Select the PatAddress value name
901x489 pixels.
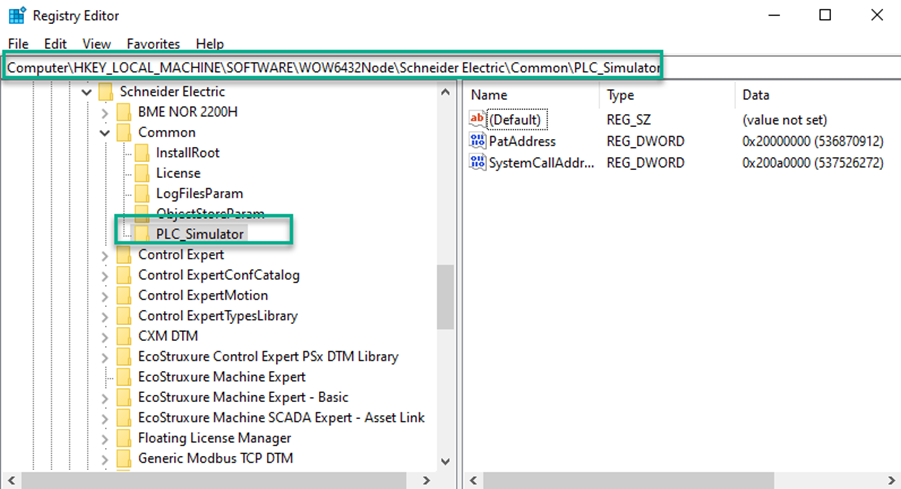click(522, 141)
